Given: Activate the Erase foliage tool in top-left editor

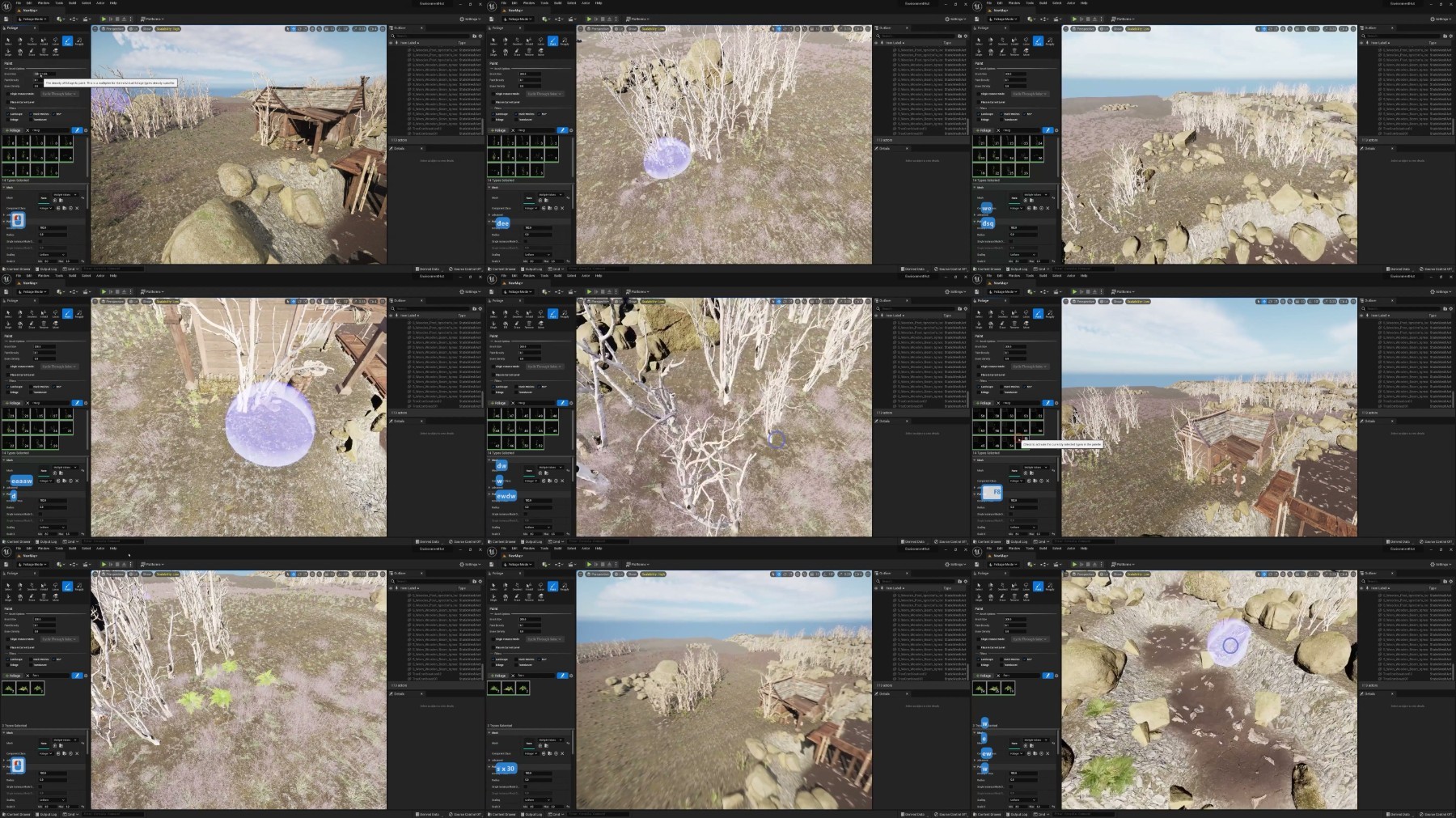Looking at the screenshot, I should point(32,53).
